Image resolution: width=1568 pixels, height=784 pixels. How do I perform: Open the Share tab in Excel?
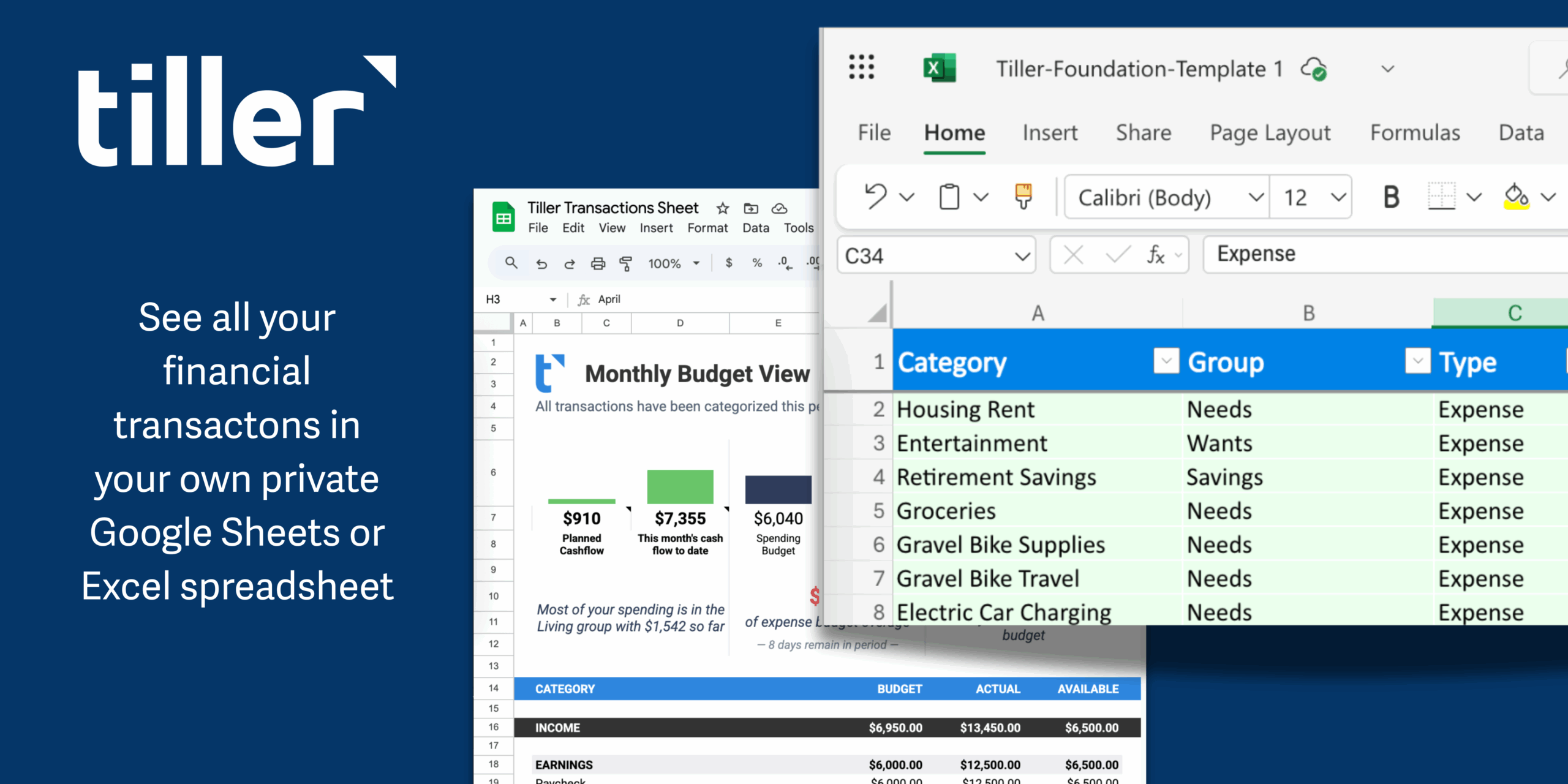point(1144,133)
